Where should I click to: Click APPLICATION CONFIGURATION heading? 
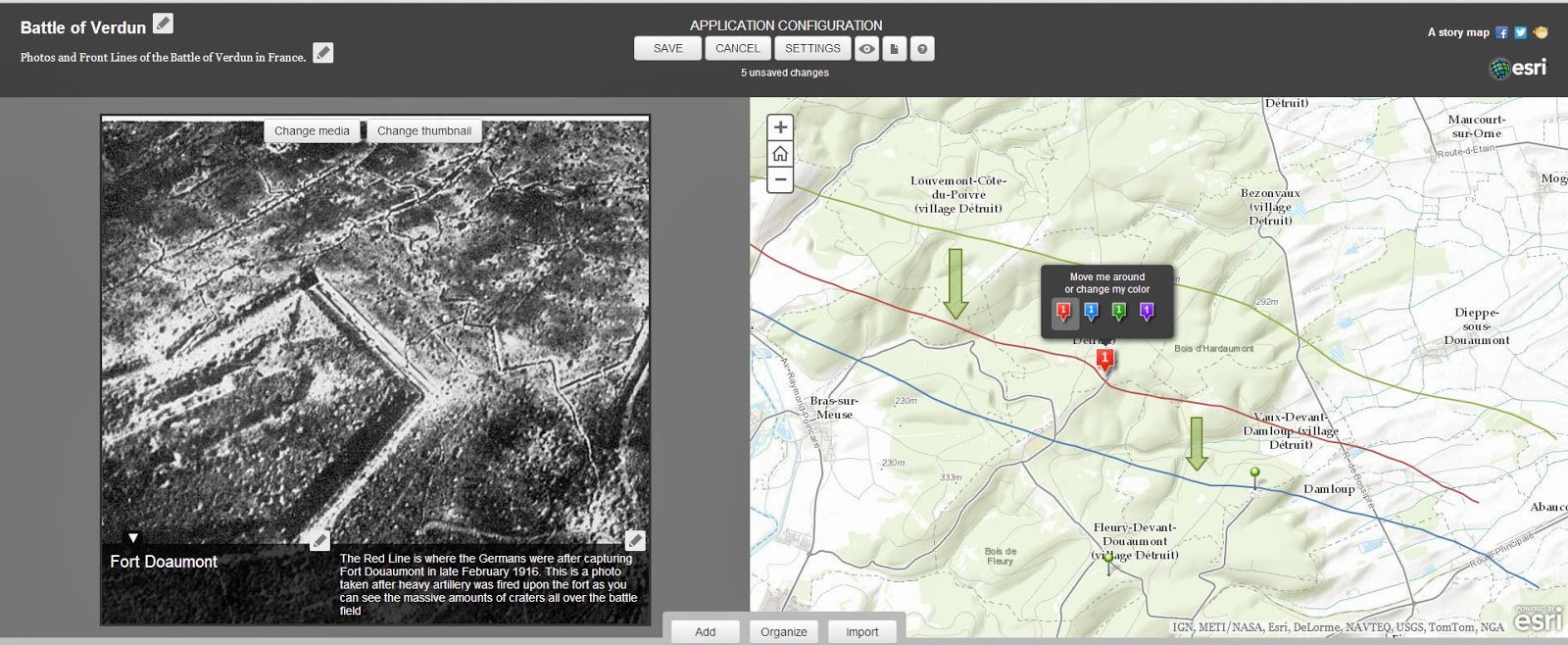point(786,25)
